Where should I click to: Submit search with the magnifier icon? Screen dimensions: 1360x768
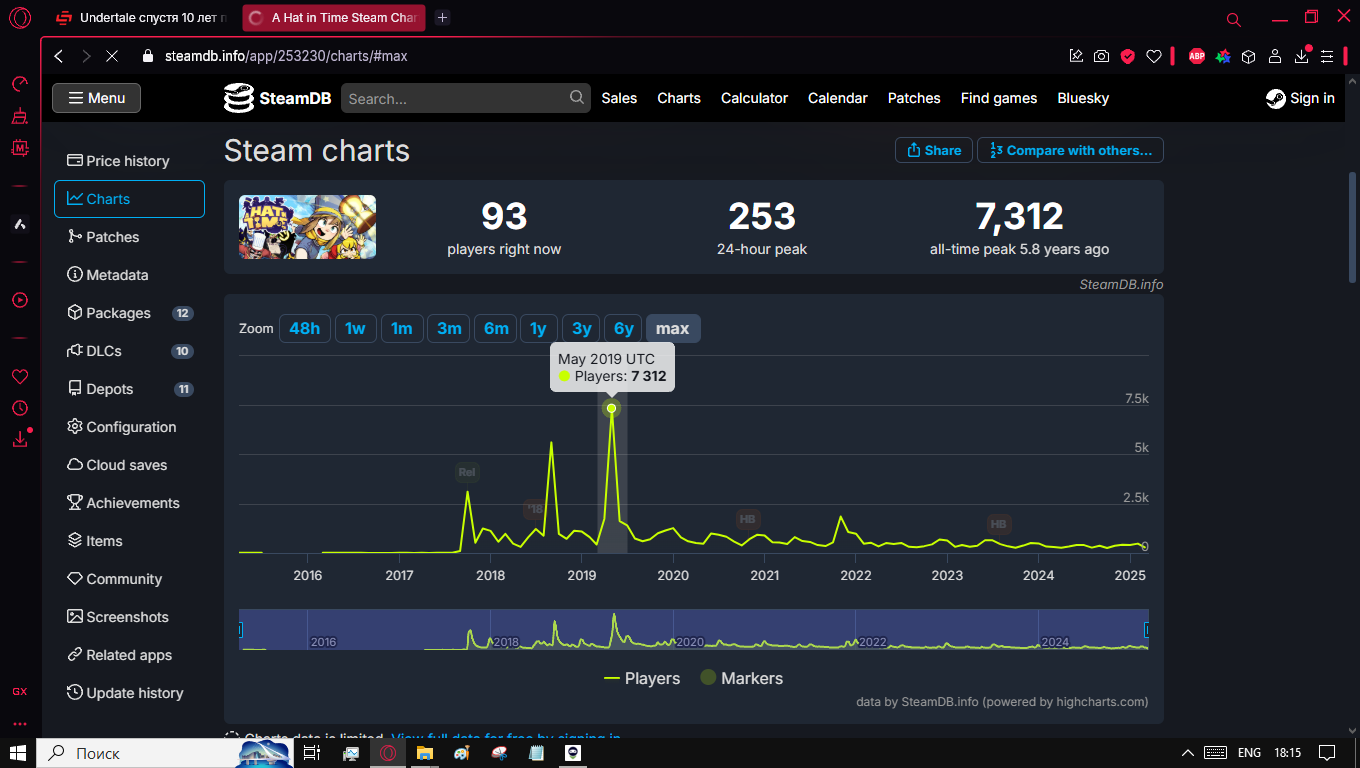click(x=577, y=98)
